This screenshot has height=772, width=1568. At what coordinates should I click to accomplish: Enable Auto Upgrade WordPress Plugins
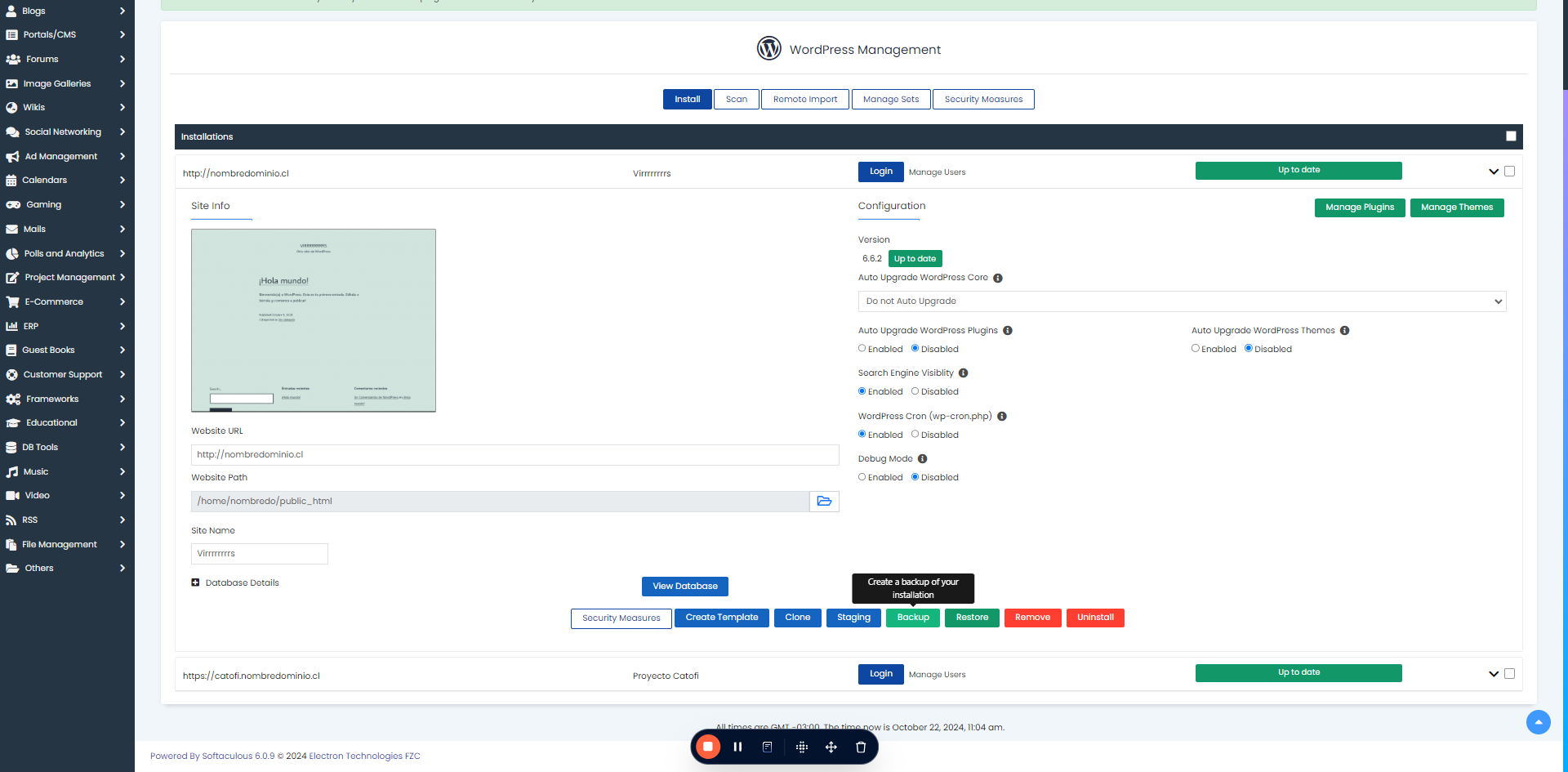click(862, 349)
